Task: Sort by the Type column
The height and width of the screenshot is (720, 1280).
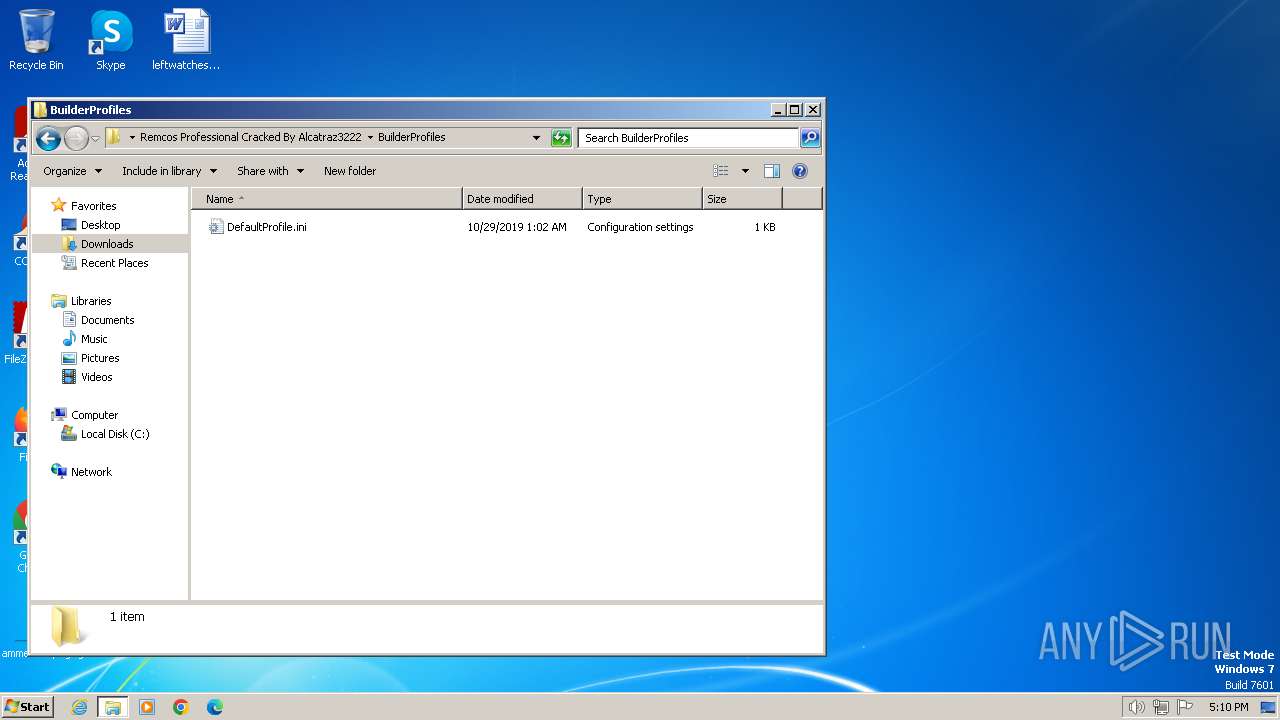Action: pyautogui.click(x=642, y=199)
